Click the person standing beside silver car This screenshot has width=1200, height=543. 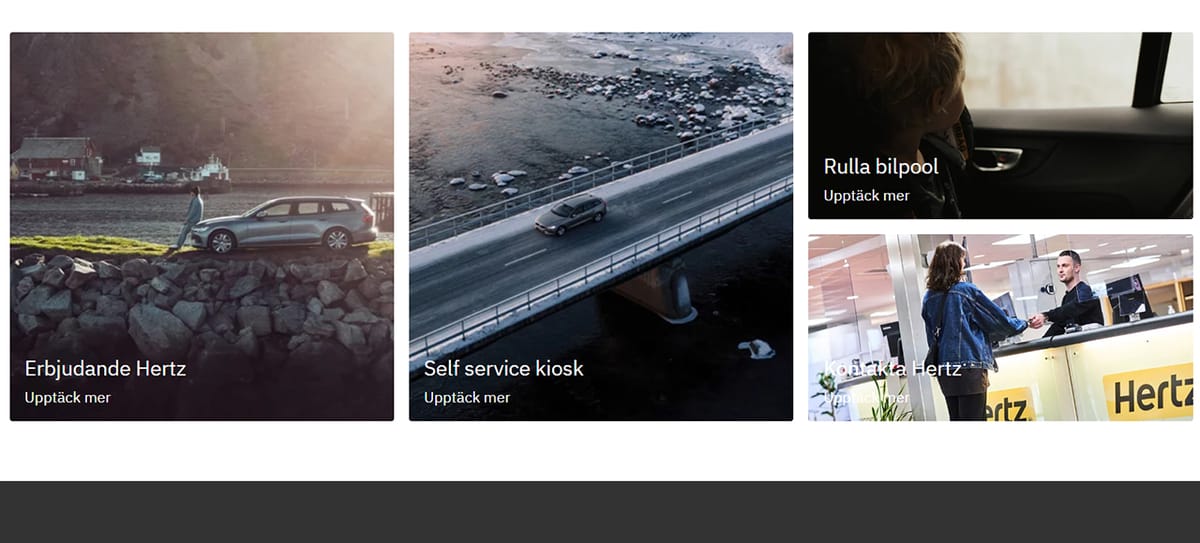point(189,217)
